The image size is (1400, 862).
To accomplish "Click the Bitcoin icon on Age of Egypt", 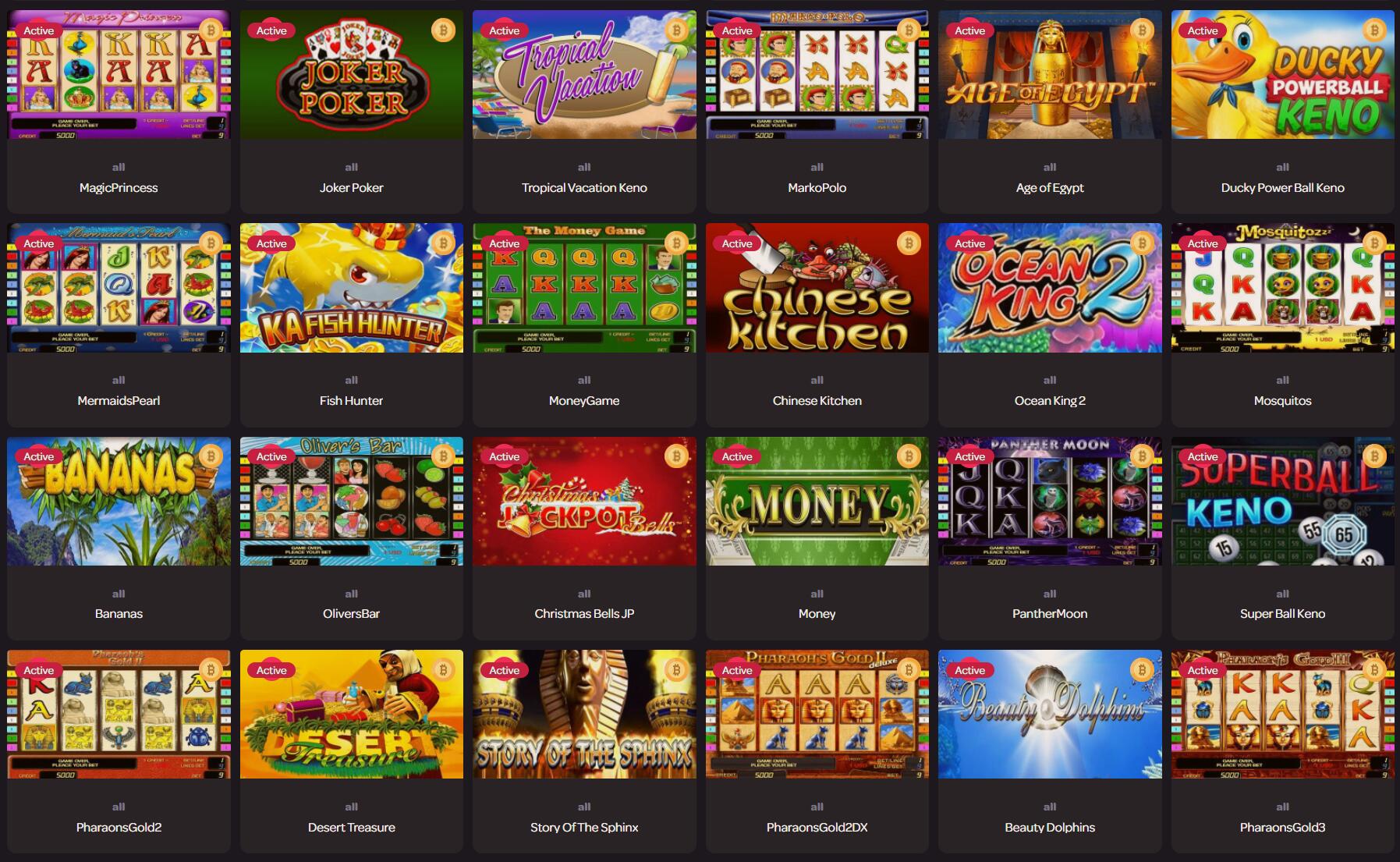I will click(x=1142, y=30).
